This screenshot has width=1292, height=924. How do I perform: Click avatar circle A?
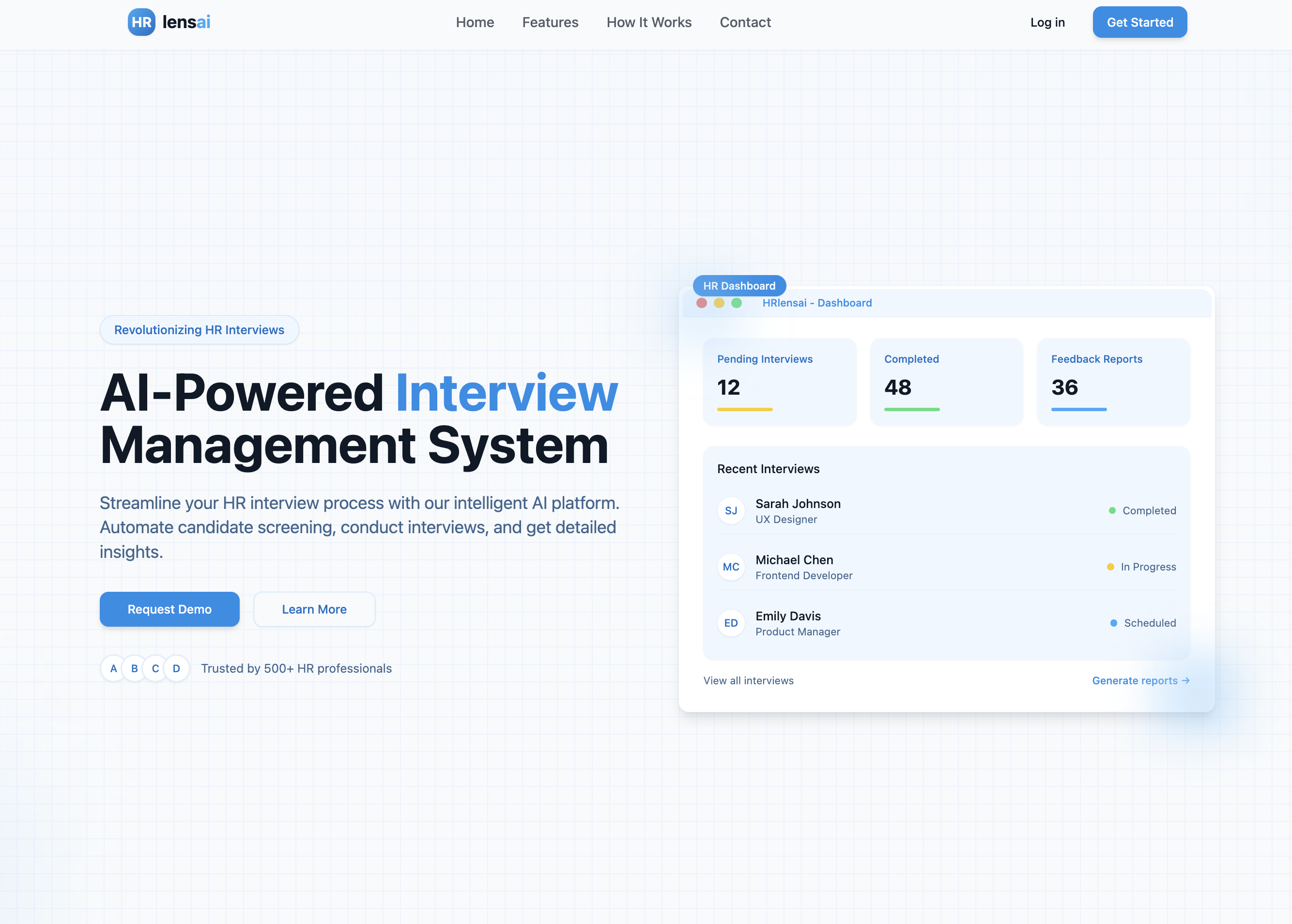113,668
